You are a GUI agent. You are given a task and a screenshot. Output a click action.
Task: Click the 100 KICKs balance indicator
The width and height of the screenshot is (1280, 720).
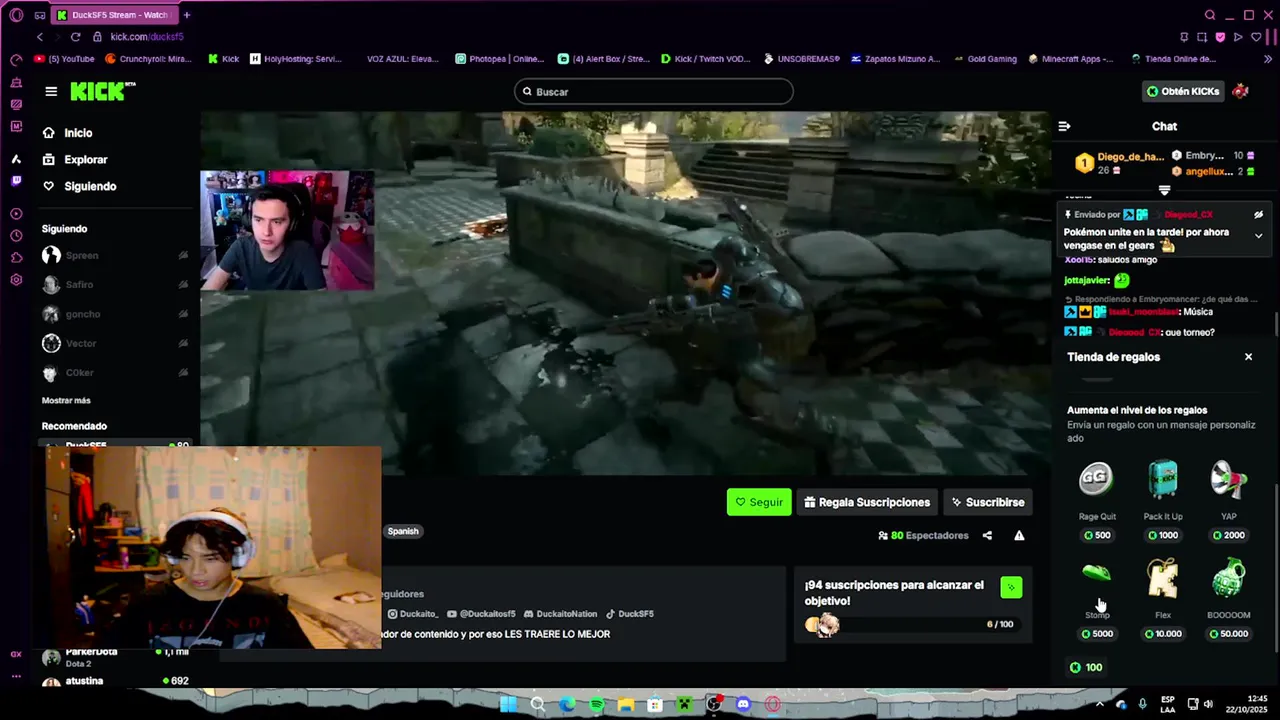point(1085,668)
